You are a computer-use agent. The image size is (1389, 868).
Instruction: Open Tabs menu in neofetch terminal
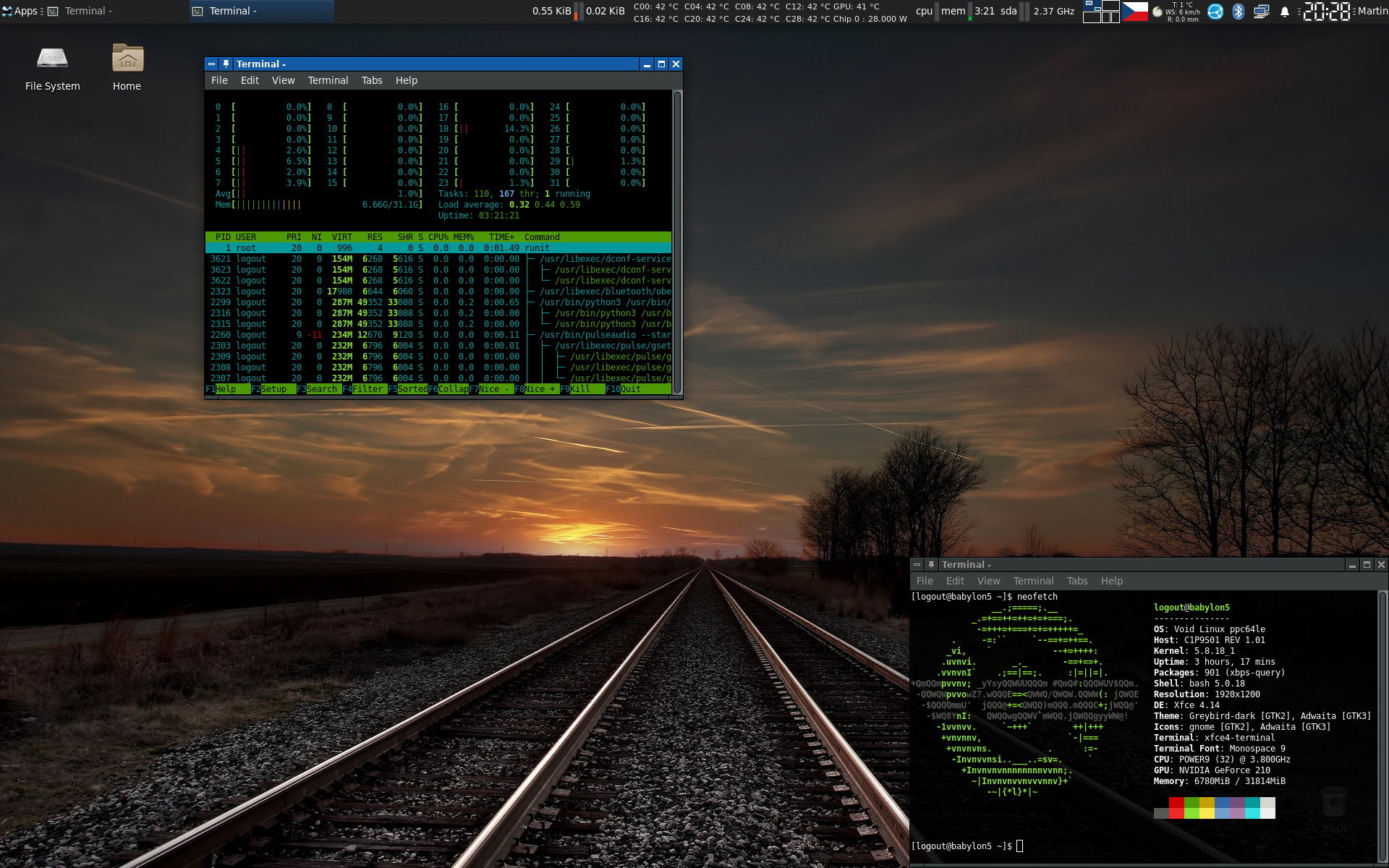(1077, 581)
